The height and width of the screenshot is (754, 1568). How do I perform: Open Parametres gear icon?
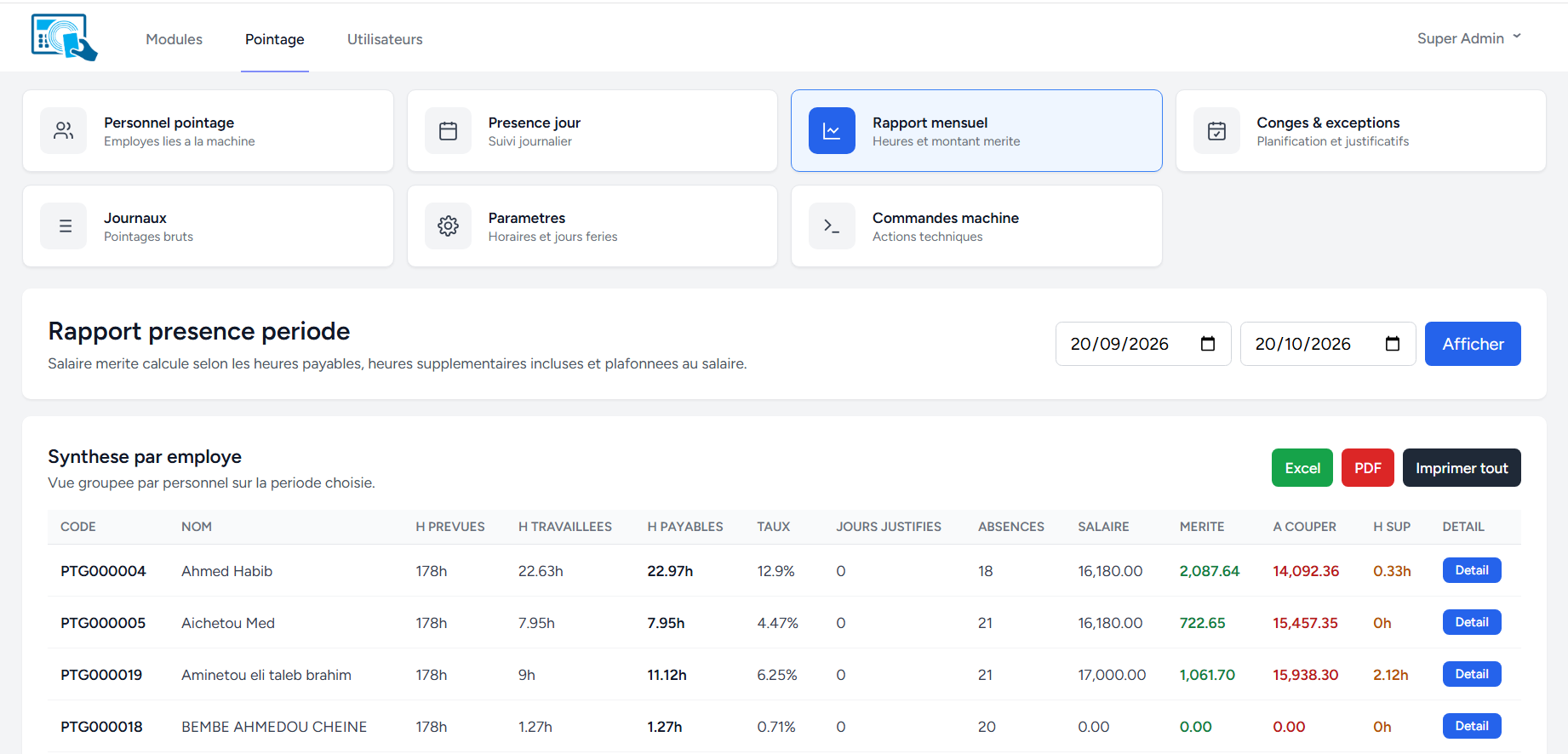pyautogui.click(x=448, y=226)
